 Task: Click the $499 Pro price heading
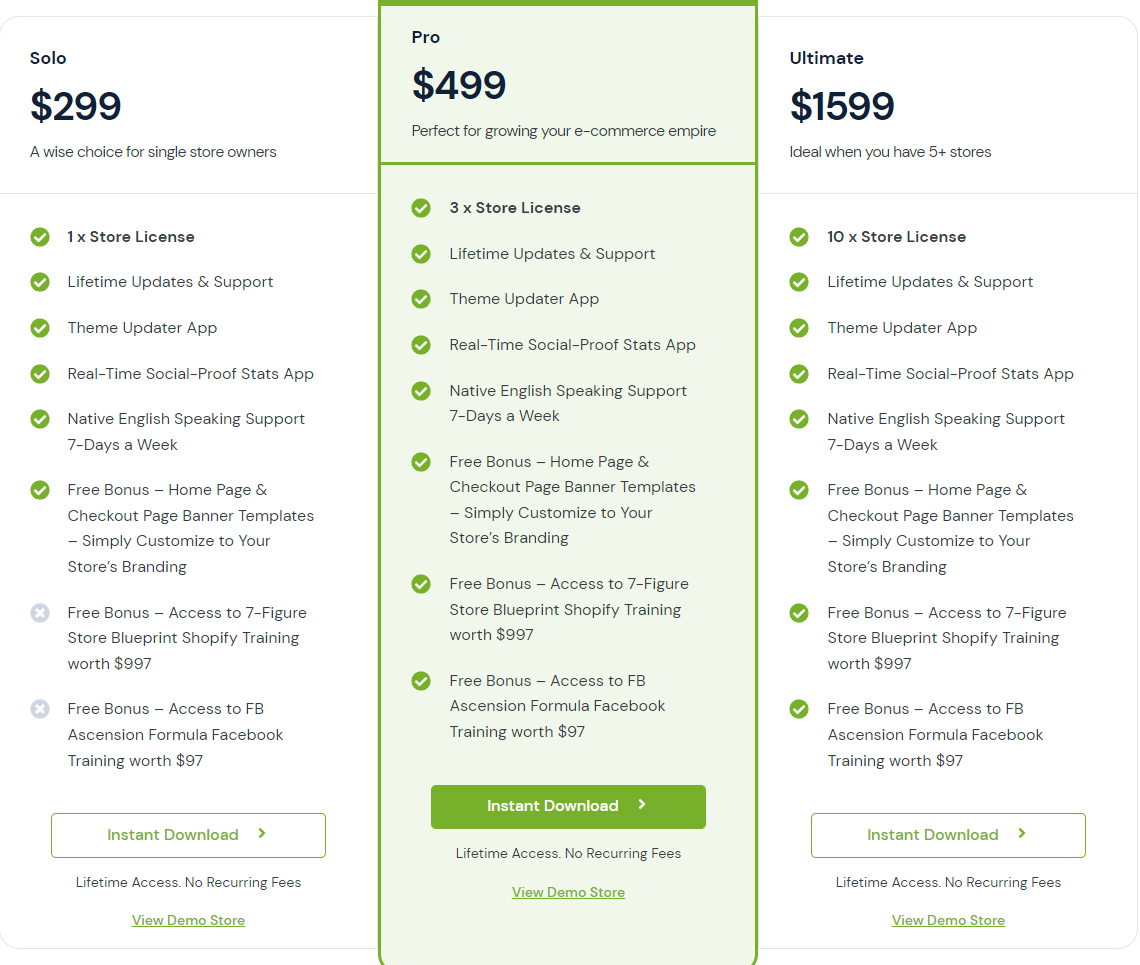click(459, 85)
